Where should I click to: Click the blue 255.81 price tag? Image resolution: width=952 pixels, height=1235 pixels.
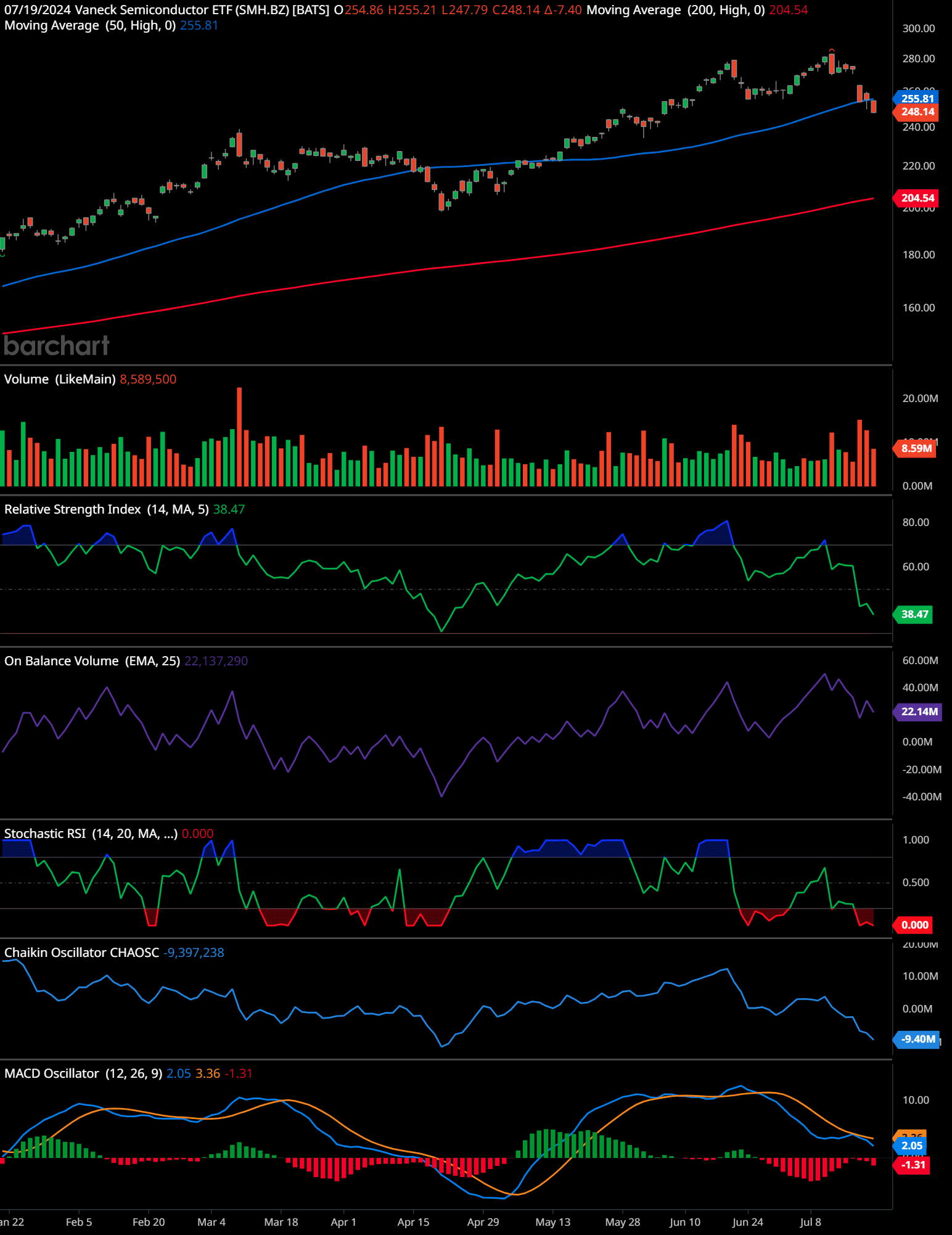click(x=917, y=99)
